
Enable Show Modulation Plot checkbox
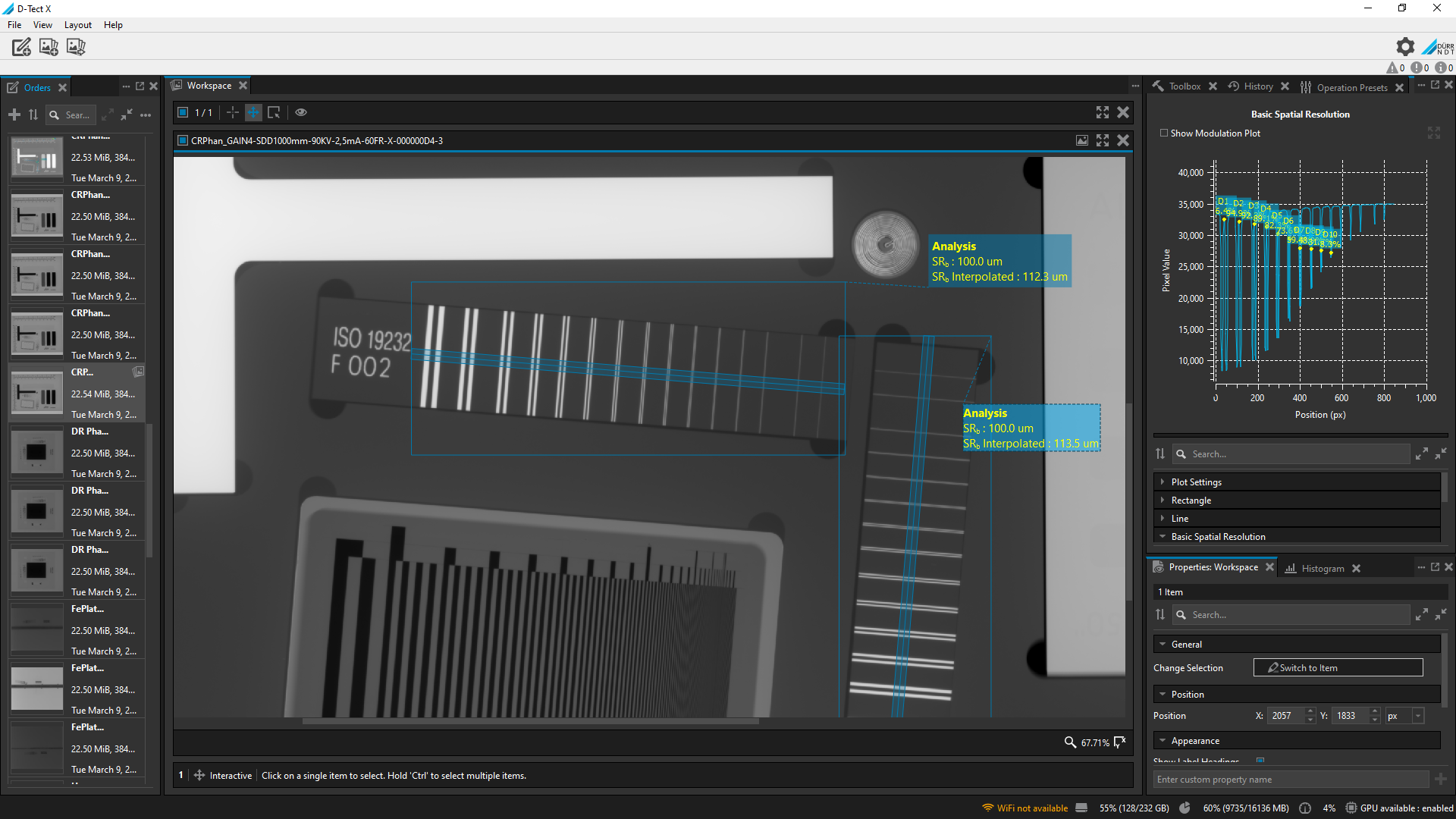pos(1164,133)
